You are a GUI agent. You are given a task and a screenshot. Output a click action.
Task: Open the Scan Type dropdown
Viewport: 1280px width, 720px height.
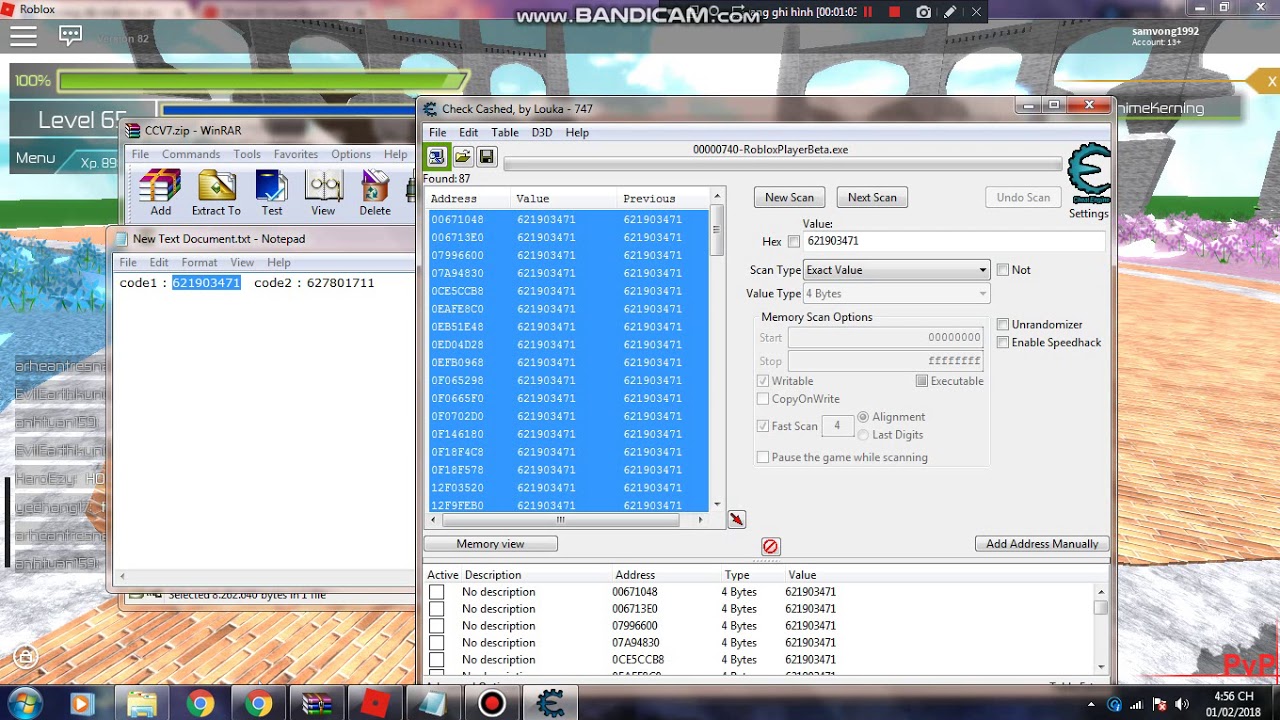[896, 270]
